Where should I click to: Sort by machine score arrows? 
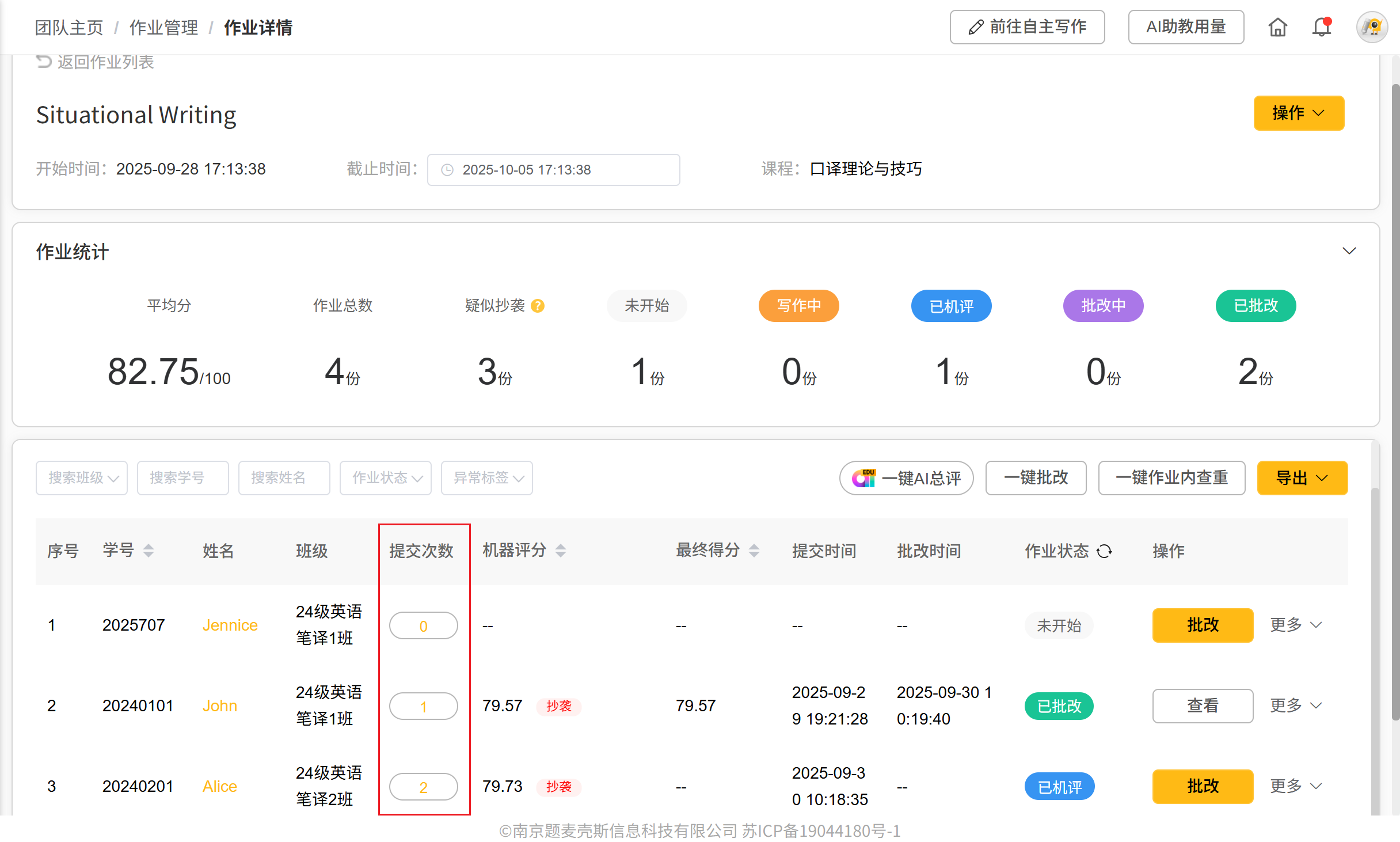[561, 551]
